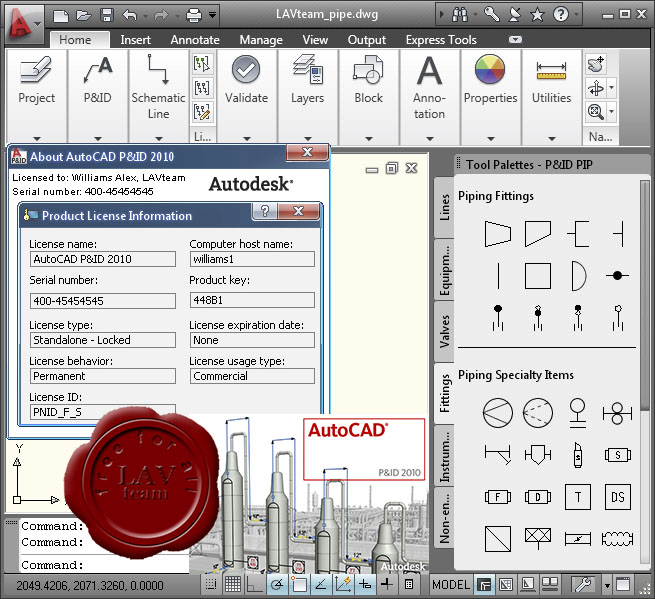Click the Undo arrow icon
Viewport: 655px width, 599px height.
(130, 15)
